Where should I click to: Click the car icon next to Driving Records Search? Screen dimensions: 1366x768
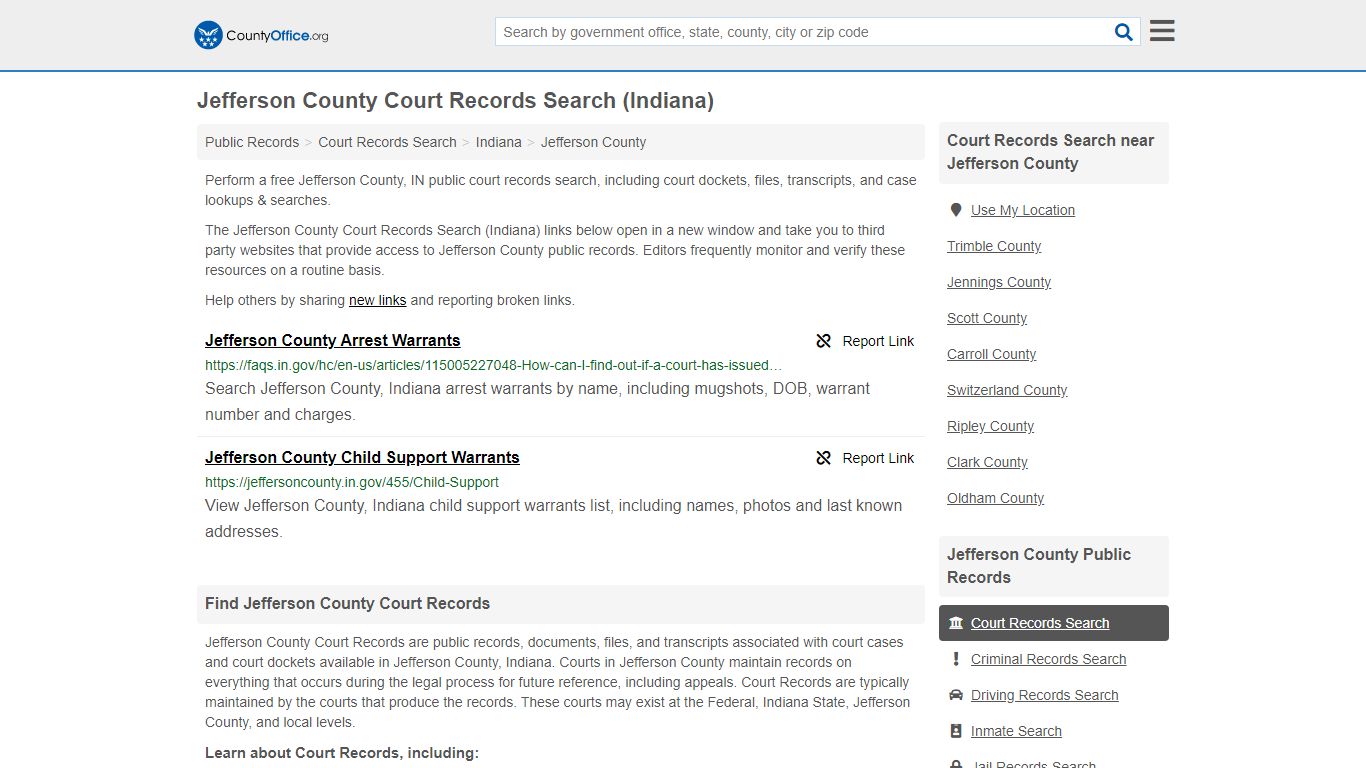click(956, 695)
